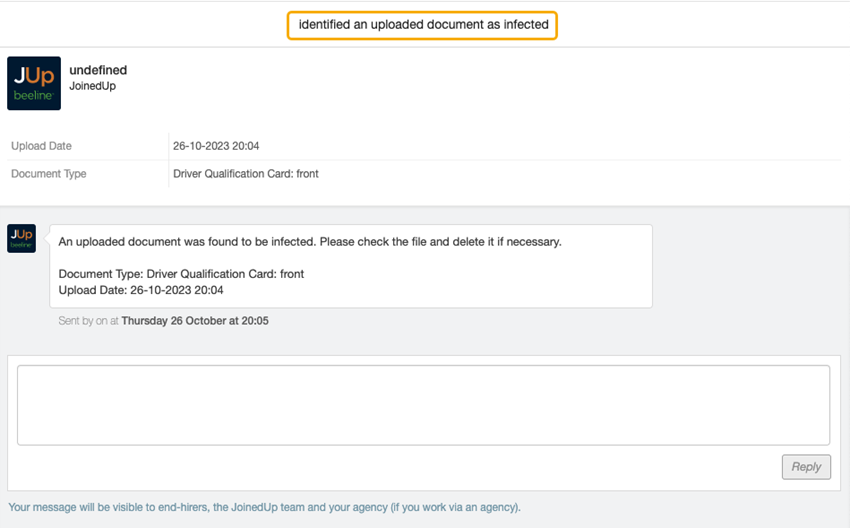Select the Driver Qualification Card value in table
Image resolution: width=850 pixels, height=528 pixels.
tap(245, 174)
